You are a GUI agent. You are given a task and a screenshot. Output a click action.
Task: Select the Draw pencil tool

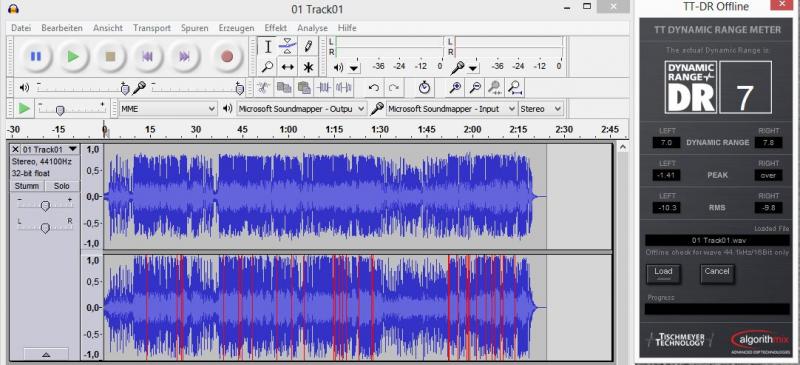pyautogui.click(x=308, y=46)
